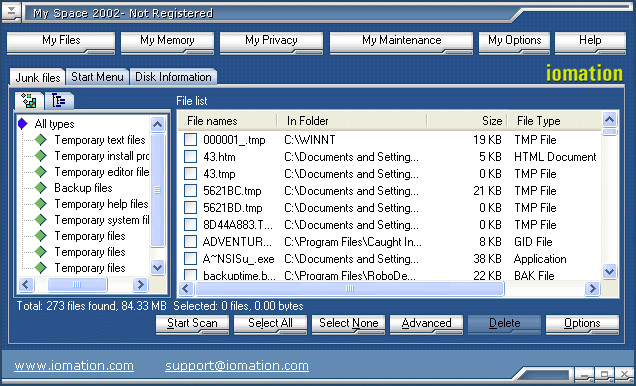Click the green icon beside Temporary editor files
The image size is (636, 386).
(41, 172)
